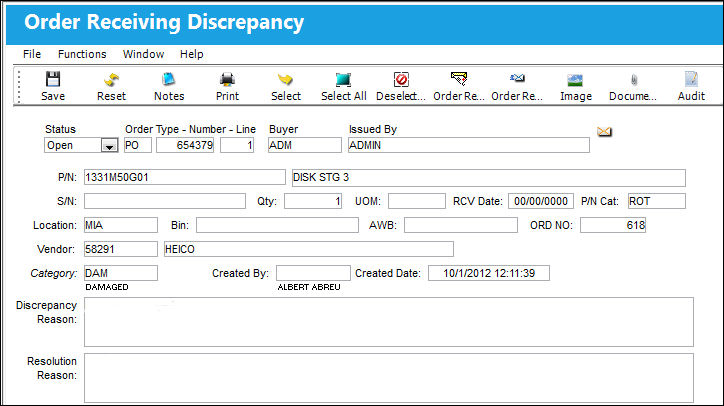Click the Discrepancy Reason text area

point(389,322)
